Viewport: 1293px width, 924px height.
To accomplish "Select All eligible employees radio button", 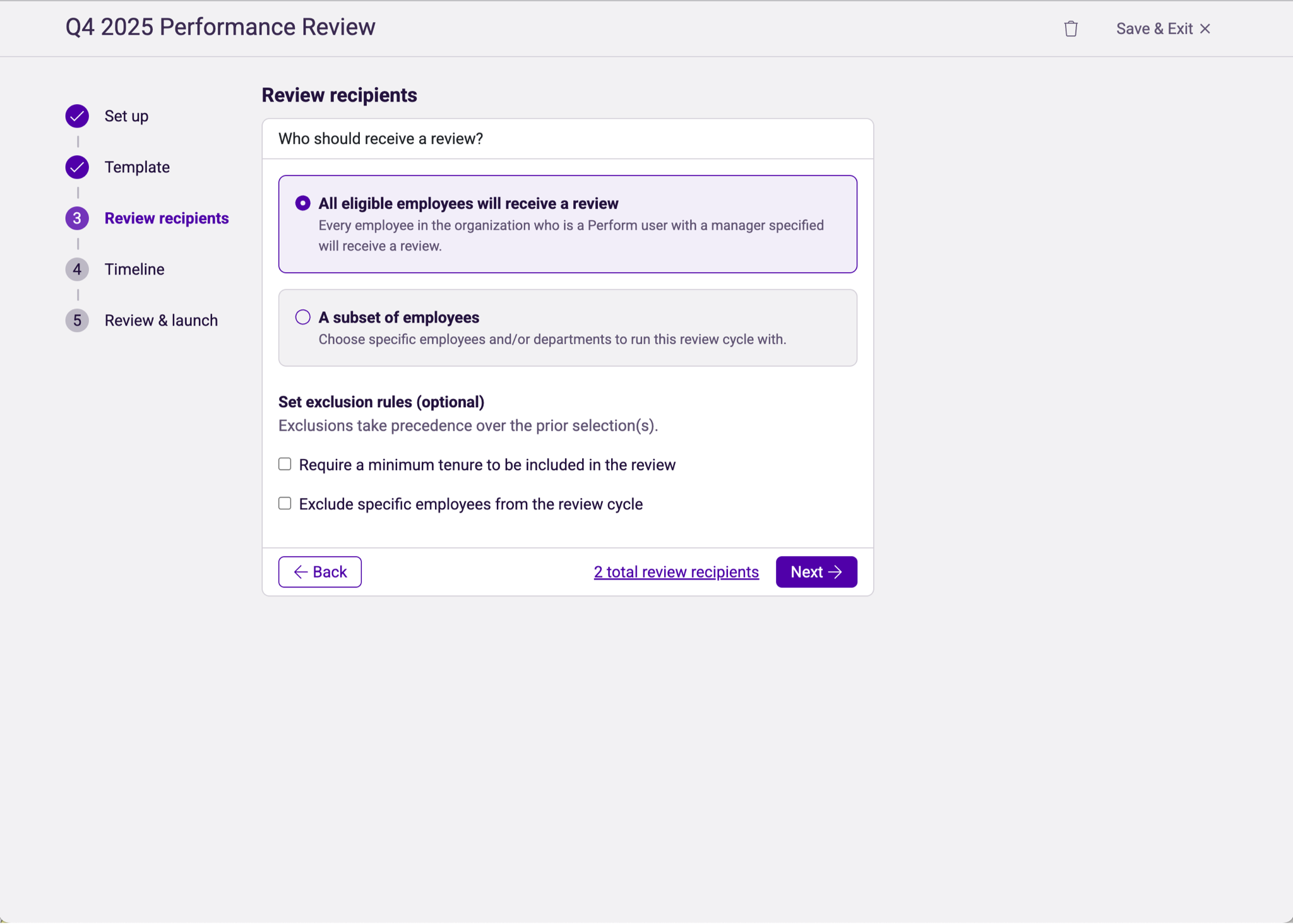I will tap(303, 203).
